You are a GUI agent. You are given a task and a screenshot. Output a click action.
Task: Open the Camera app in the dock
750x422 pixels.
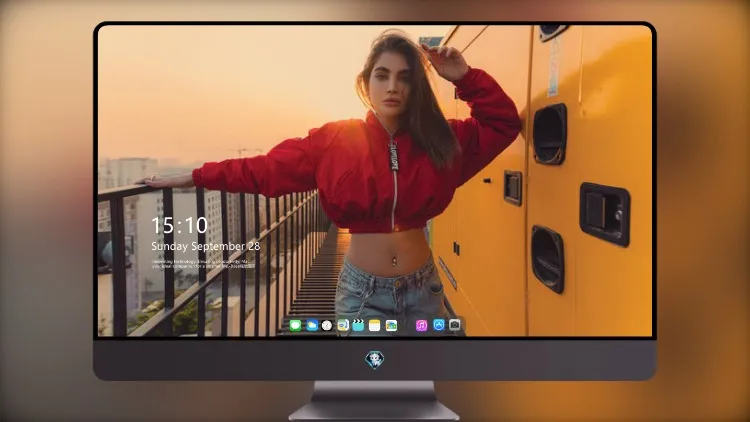coord(454,325)
